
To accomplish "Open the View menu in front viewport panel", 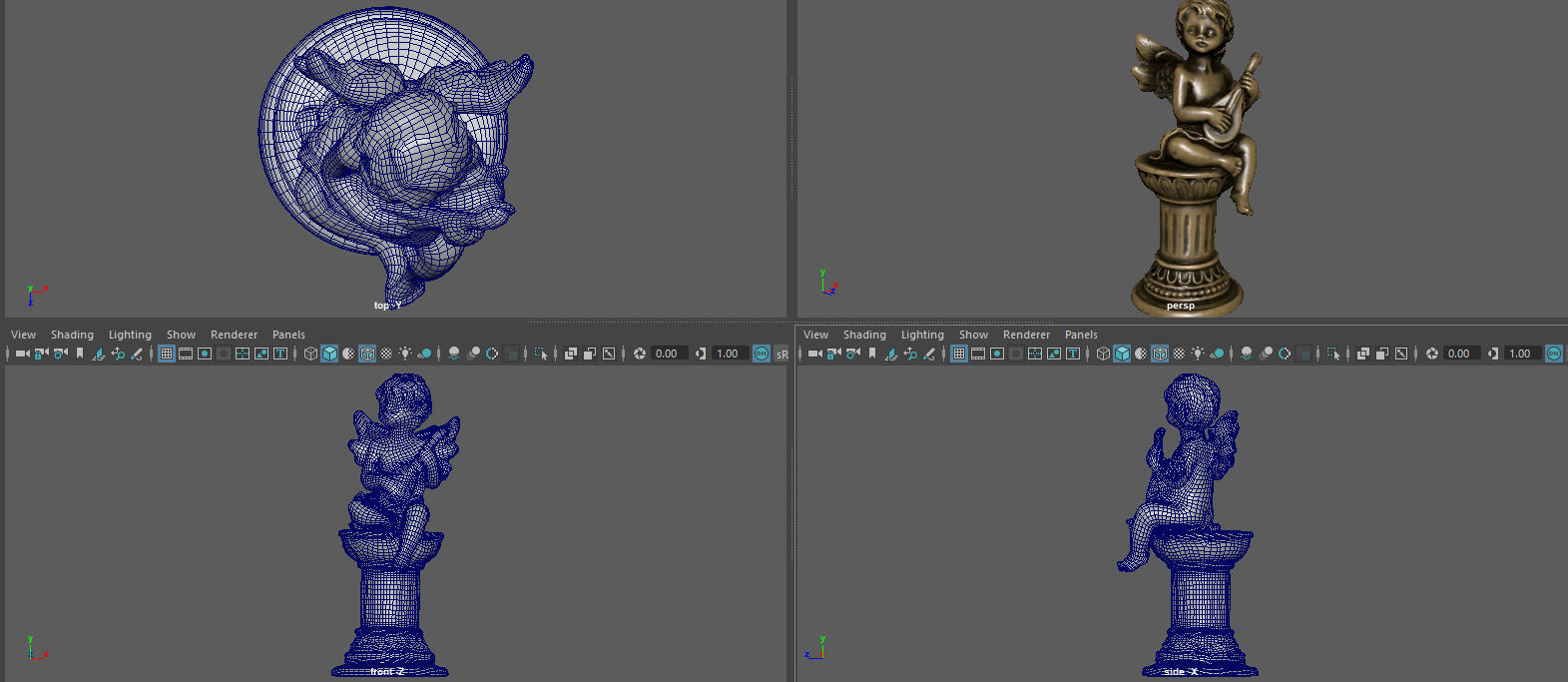I will click(23, 335).
